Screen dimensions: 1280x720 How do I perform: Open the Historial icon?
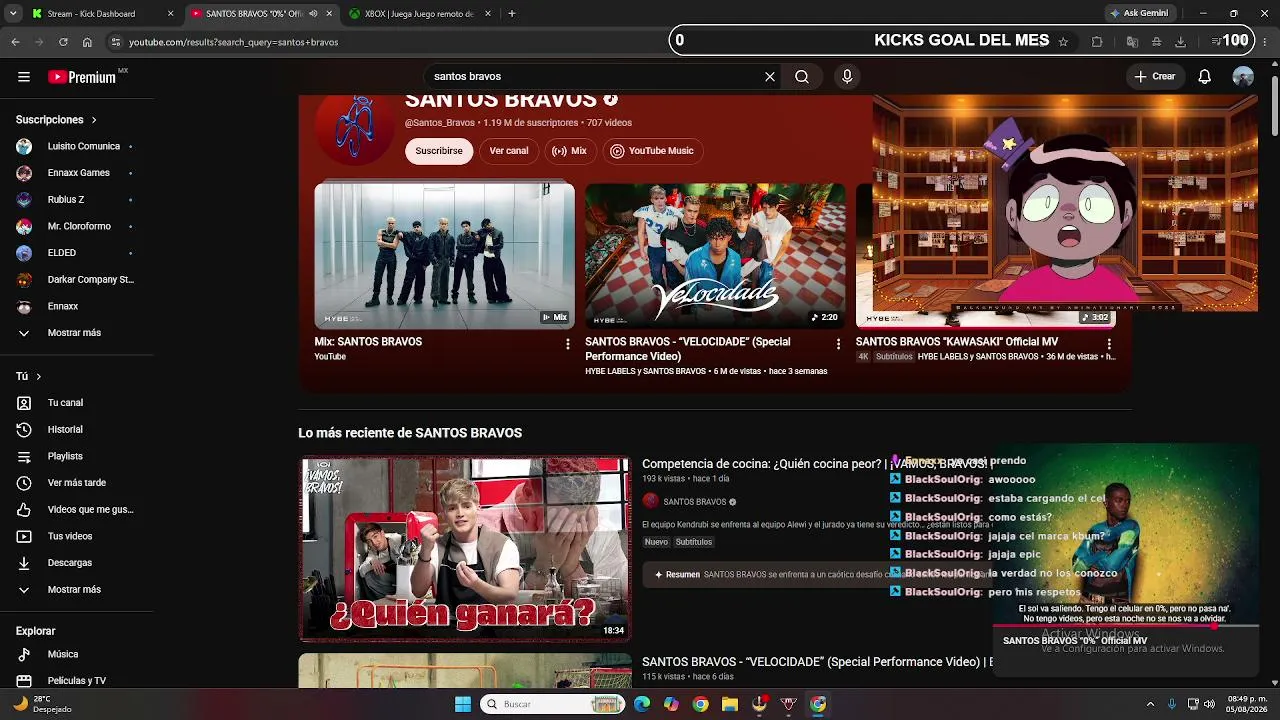click(24, 430)
